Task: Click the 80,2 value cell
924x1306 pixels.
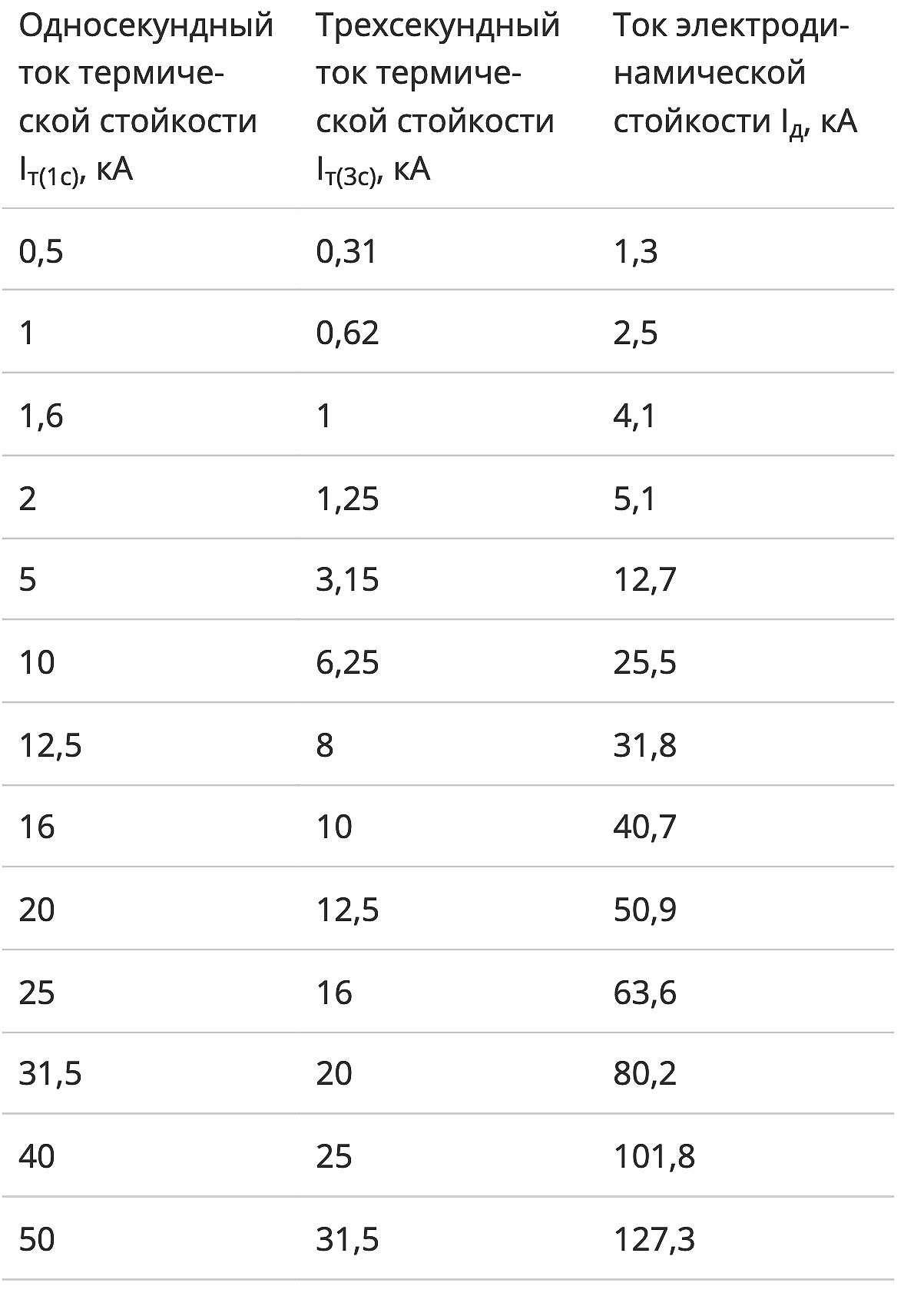Action: pyautogui.click(x=645, y=1072)
